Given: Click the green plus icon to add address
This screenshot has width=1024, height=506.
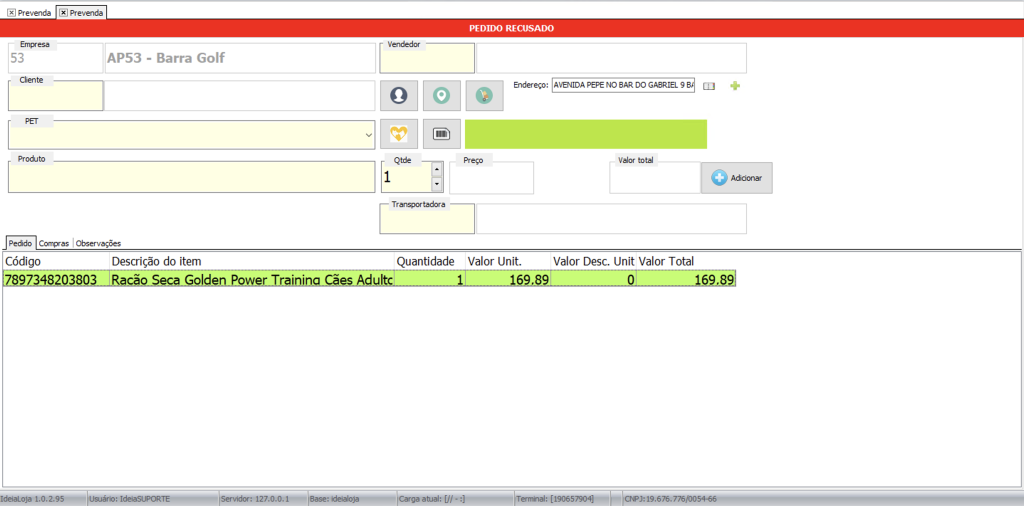Looking at the screenshot, I should (x=735, y=87).
